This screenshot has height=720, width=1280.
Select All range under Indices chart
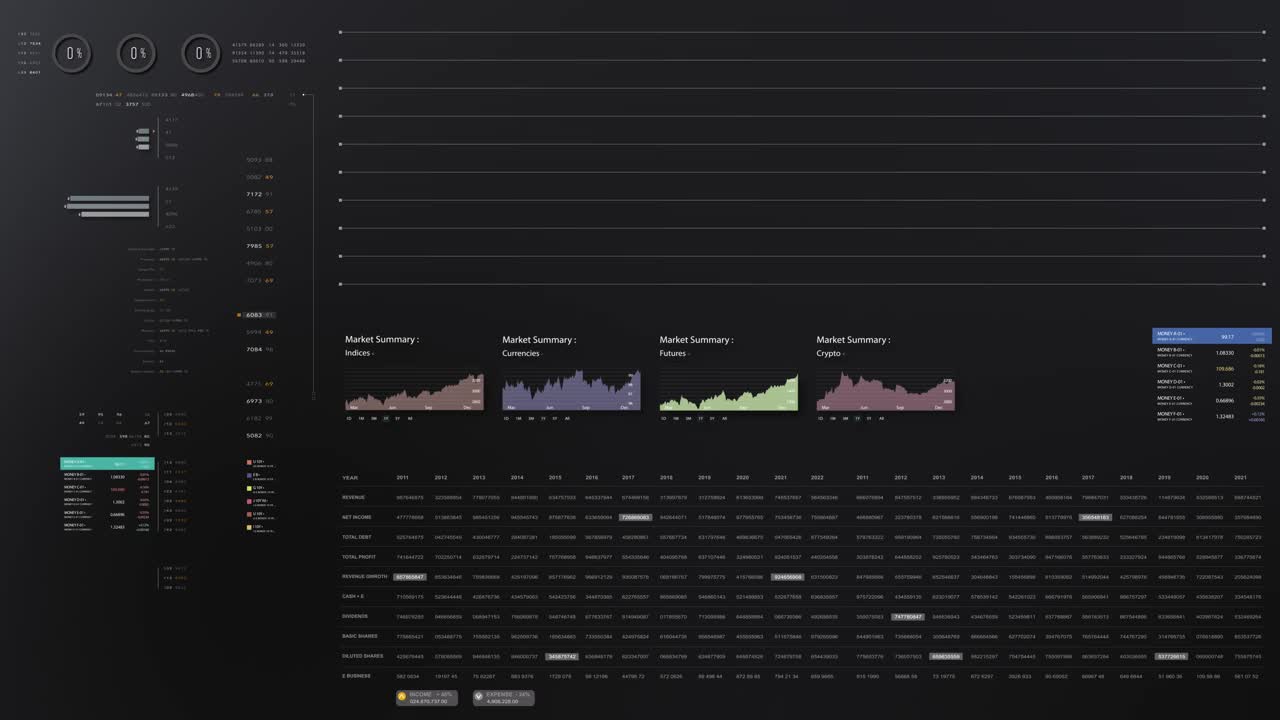pyautogui.click(x=410, y=418)
